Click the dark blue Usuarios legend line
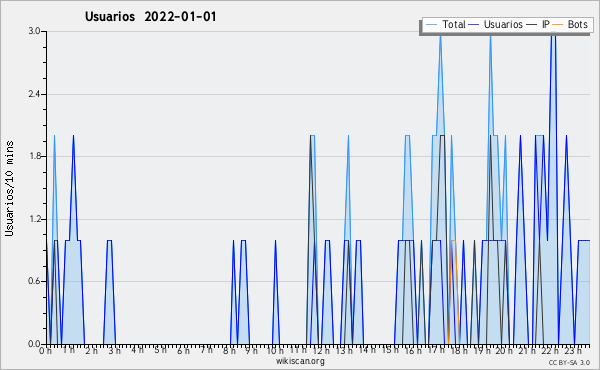 [x=474, y=25]
